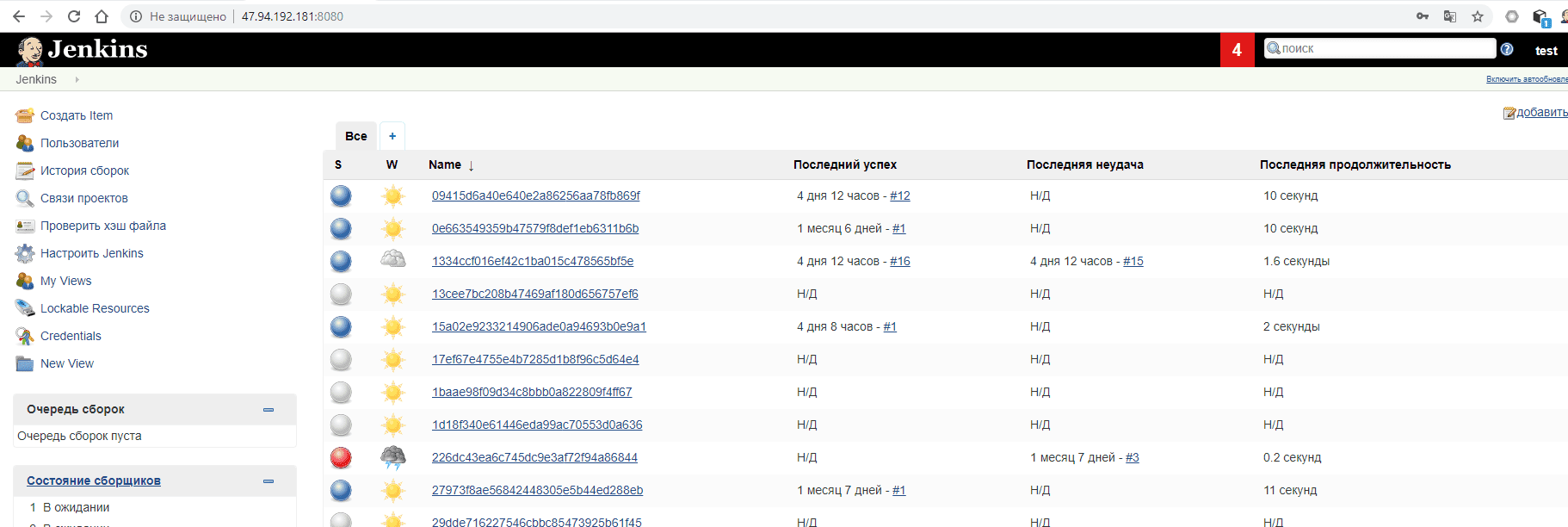Collapse the Состояние сборщиков panel
Viewport: 1568px width, 527px height.
pos(269,481)
